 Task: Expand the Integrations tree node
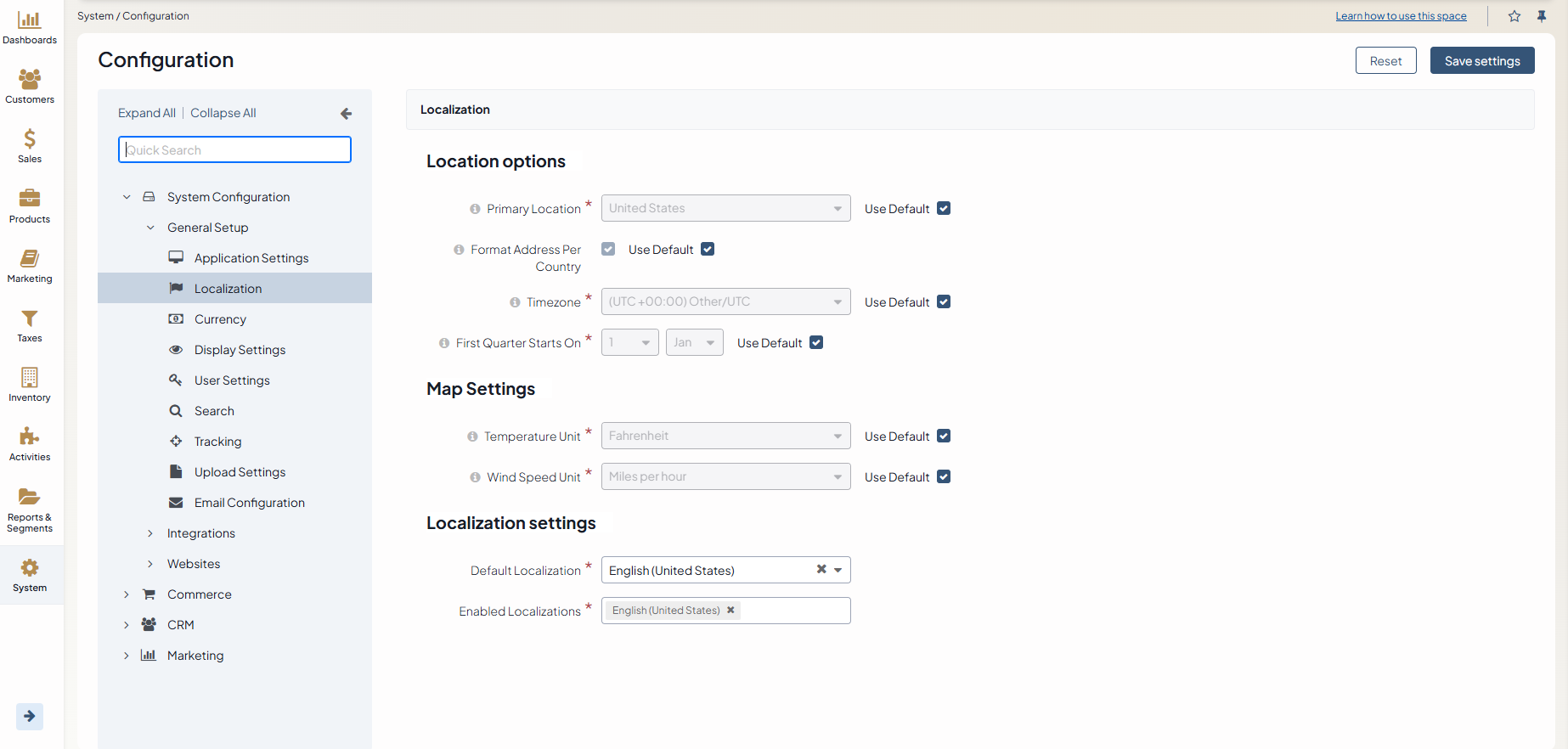150,533
